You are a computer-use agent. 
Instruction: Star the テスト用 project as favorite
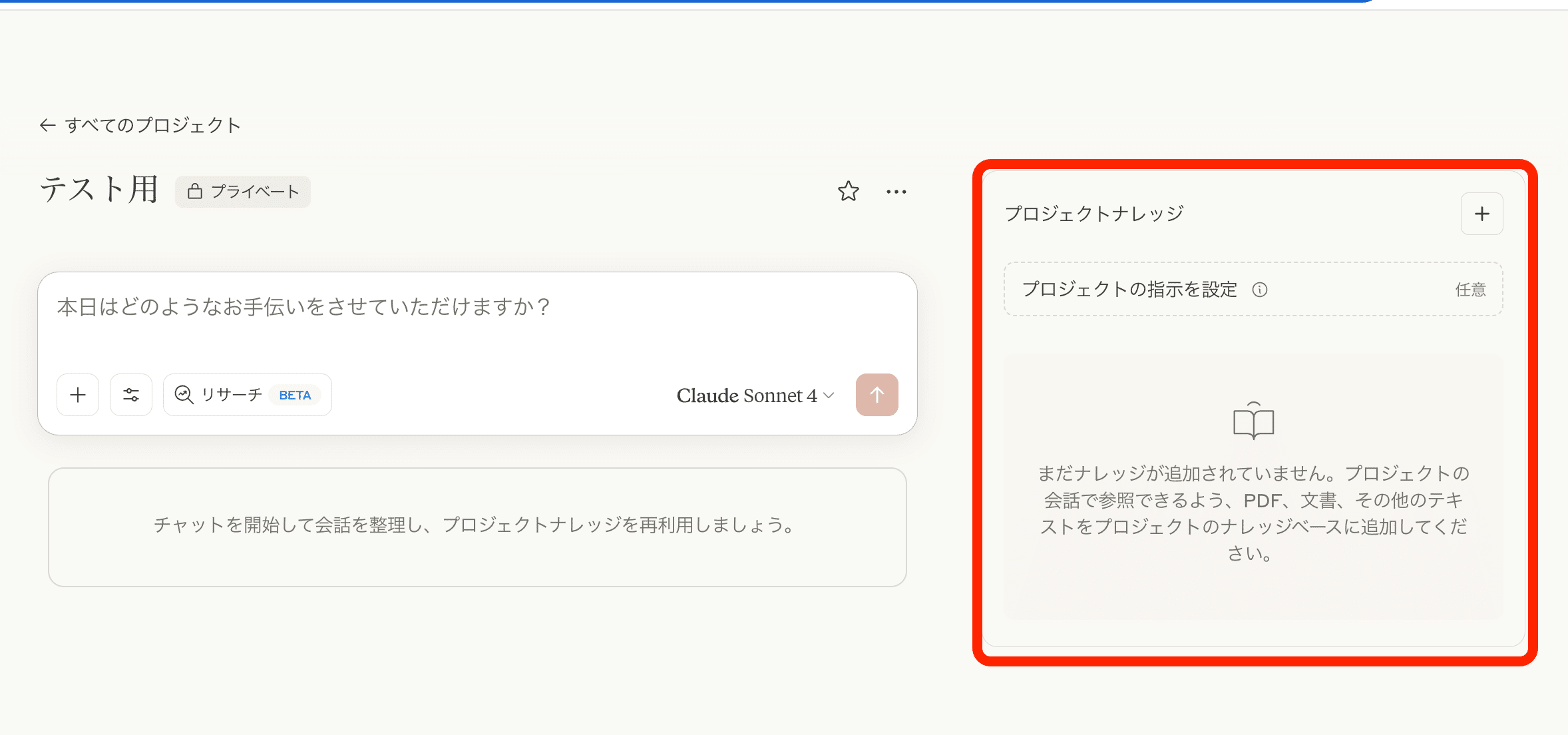(848, 192)
